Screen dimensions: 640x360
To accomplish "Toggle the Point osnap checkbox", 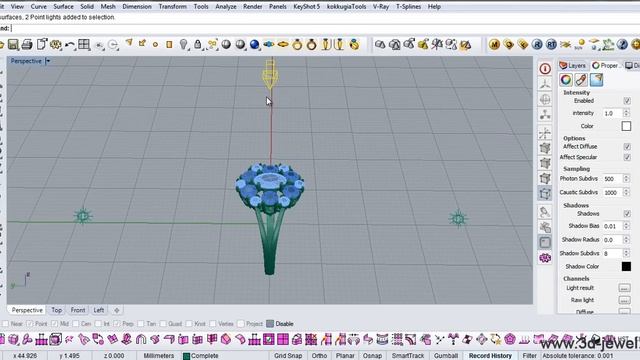I will 29,324.
